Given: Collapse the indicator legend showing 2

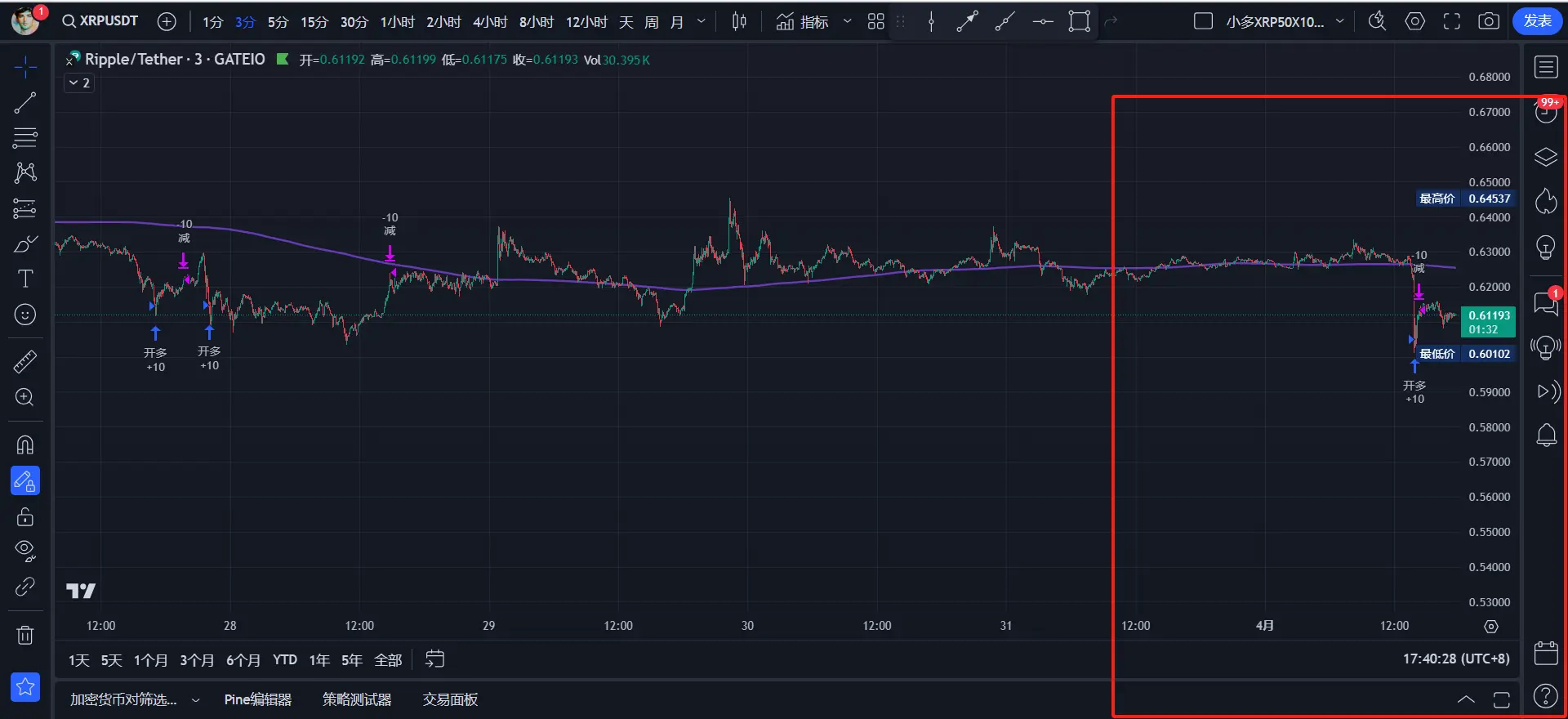Looking at the screenshot, I should click(x=79, y=83).
